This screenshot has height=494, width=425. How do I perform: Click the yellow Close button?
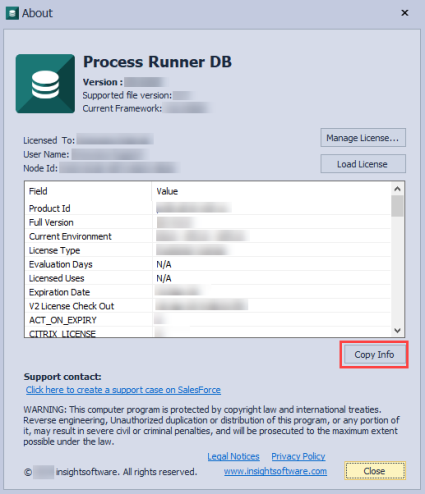(x=375, y=471)
